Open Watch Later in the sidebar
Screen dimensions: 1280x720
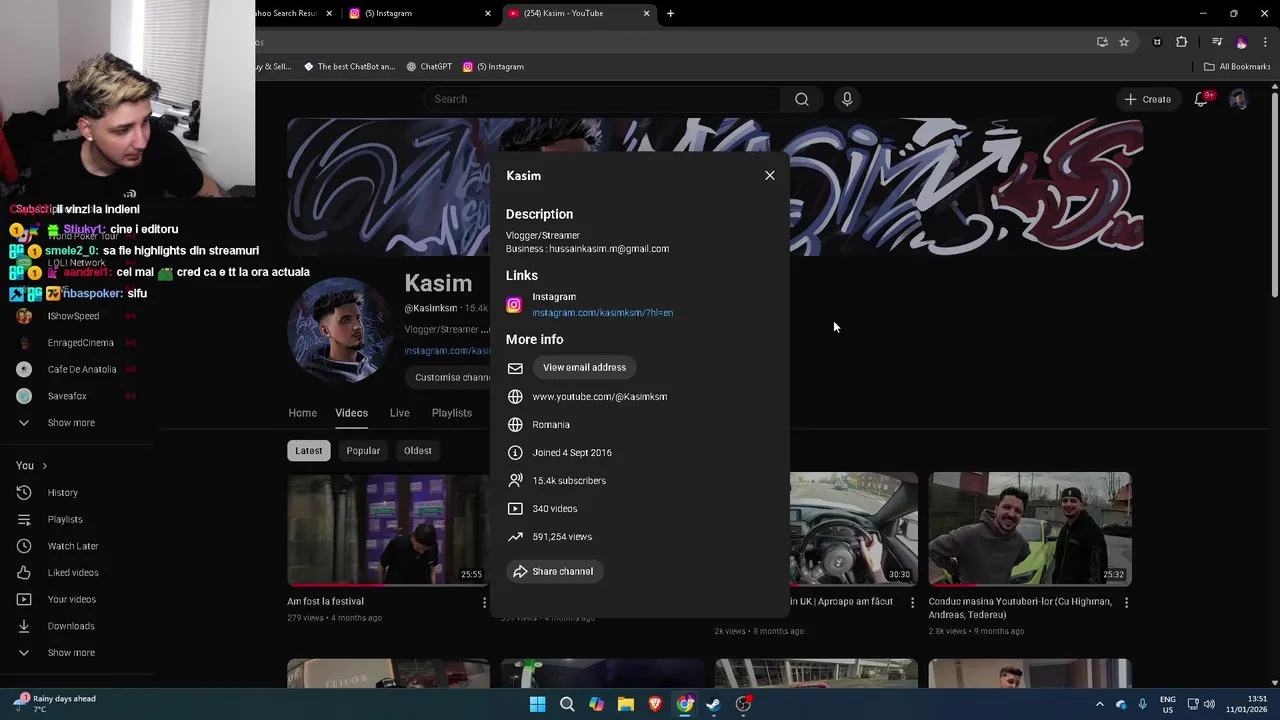[72, 547]
